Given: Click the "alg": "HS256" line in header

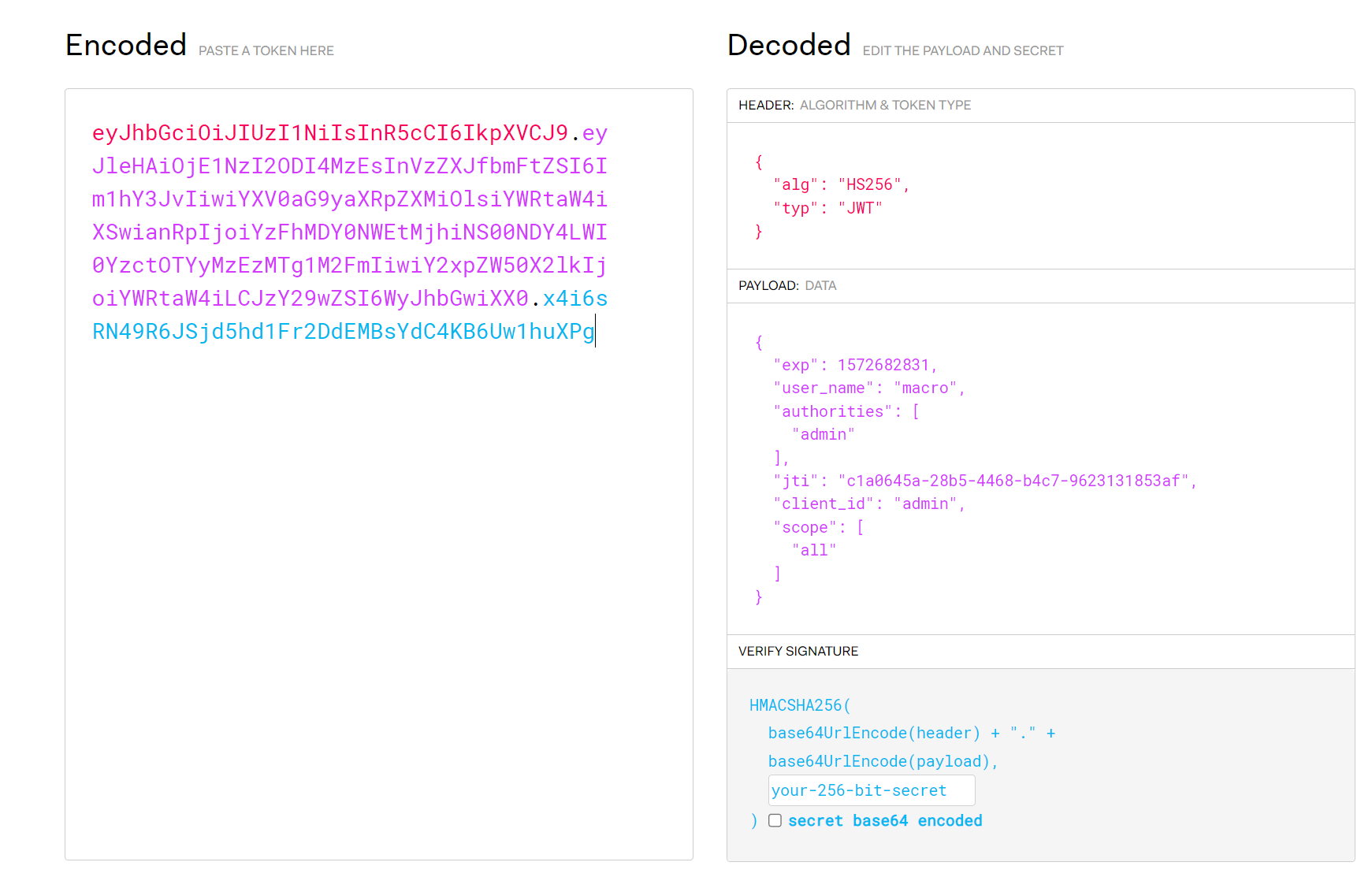Looking at the screenshot, I should click(841, 184).
